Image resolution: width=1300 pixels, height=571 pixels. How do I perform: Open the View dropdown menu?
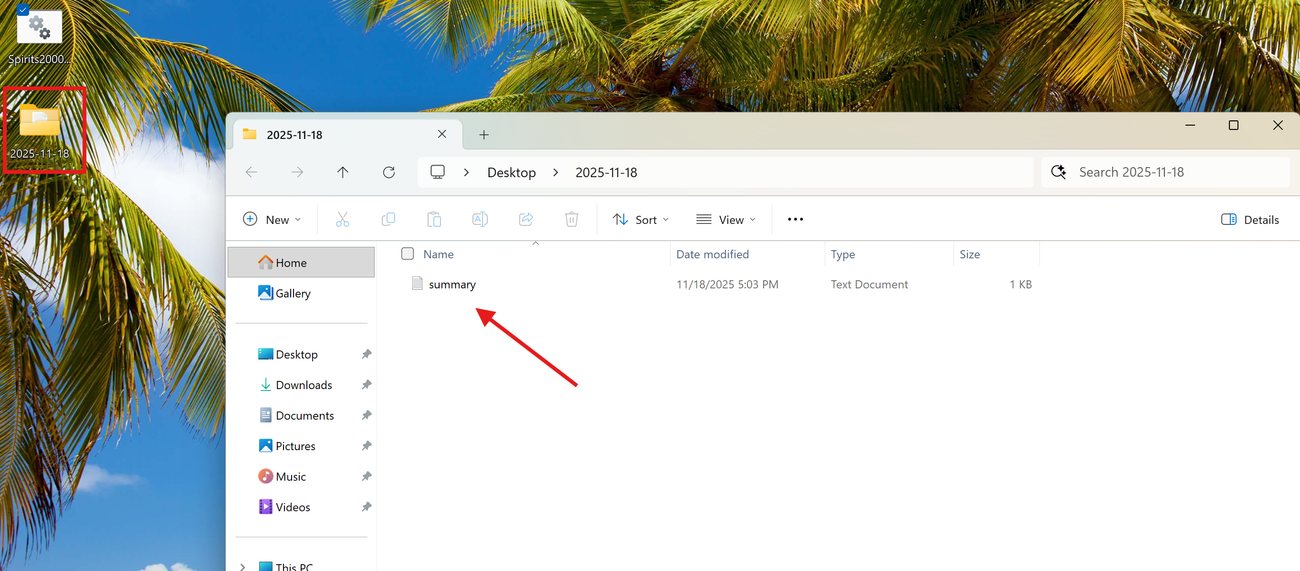pos(726,219)
